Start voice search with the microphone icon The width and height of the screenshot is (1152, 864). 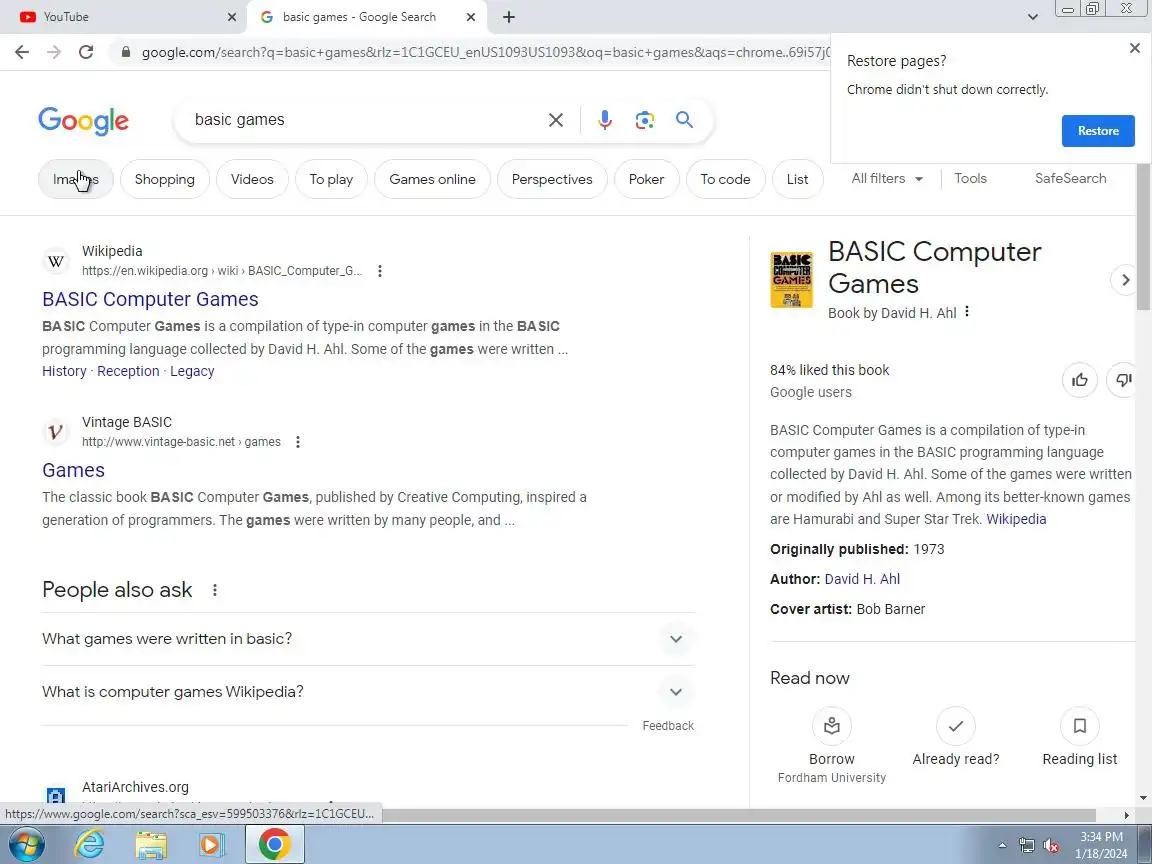click(605, 120)
